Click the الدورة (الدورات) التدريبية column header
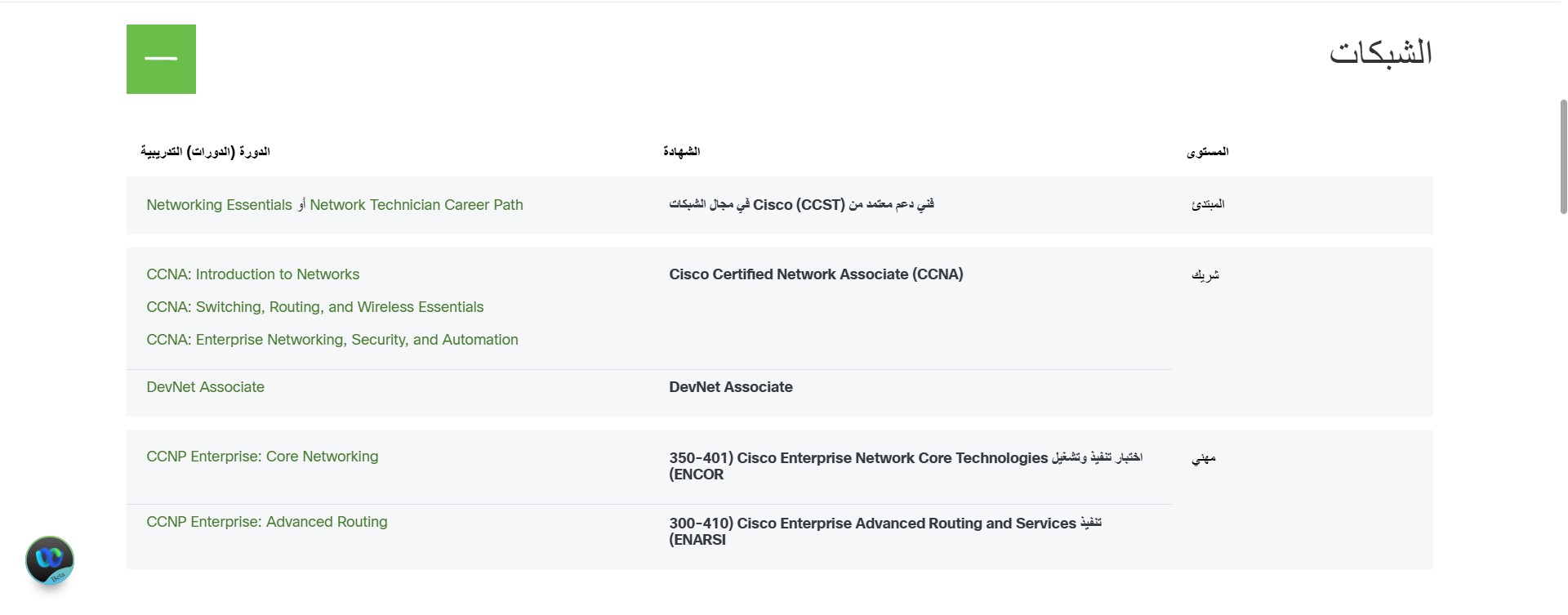The image size is (1568, 615). [205, 152]
